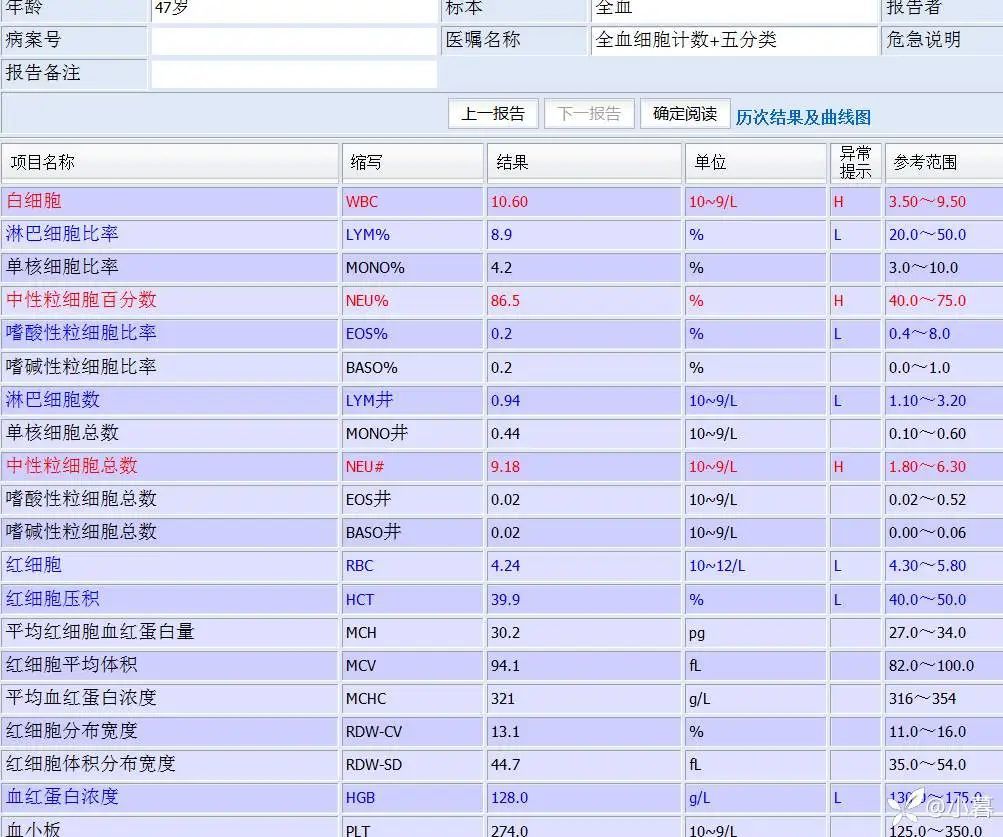Image resolution: width=1003 pixels, height=837 pixels.
Task: Select the 平均血红蛋白浓度 row name
Action: pos(81,698)
